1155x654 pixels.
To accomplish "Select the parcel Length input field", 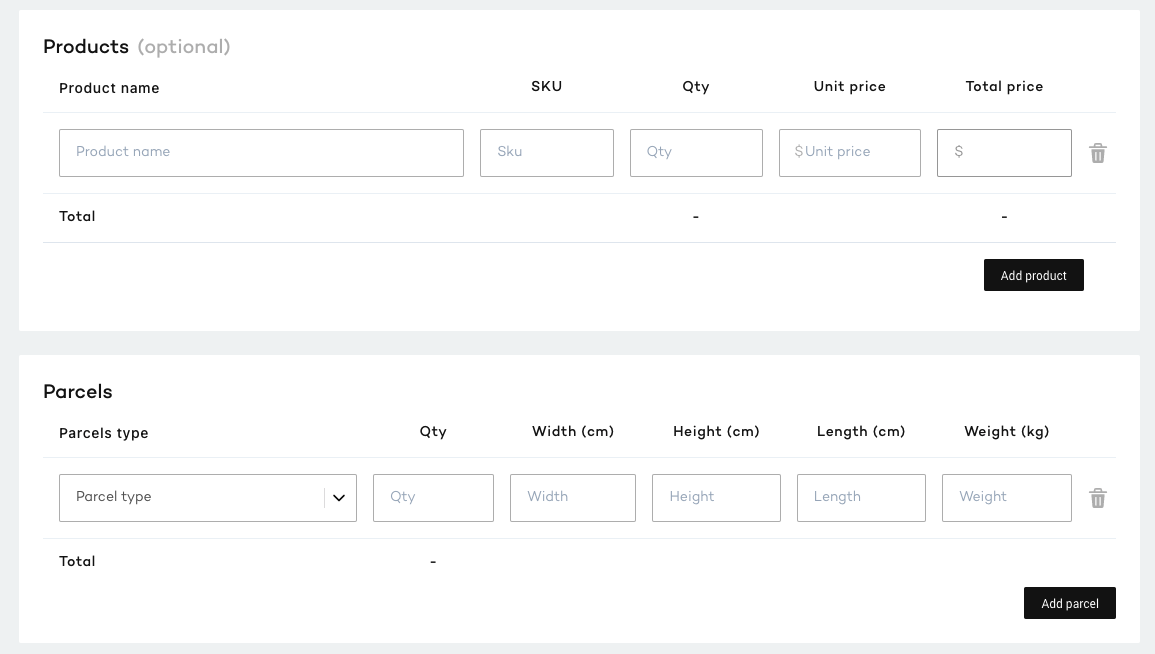I will click(861, 498).
